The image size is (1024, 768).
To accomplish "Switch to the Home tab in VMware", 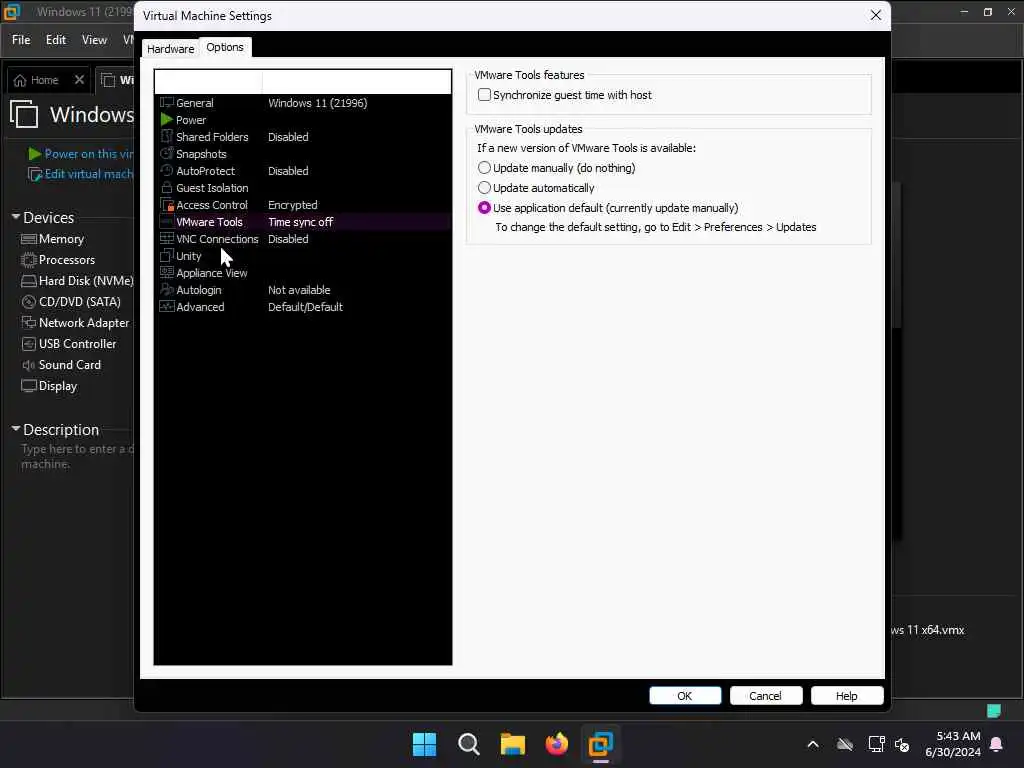I will click(x=44, y=80).
